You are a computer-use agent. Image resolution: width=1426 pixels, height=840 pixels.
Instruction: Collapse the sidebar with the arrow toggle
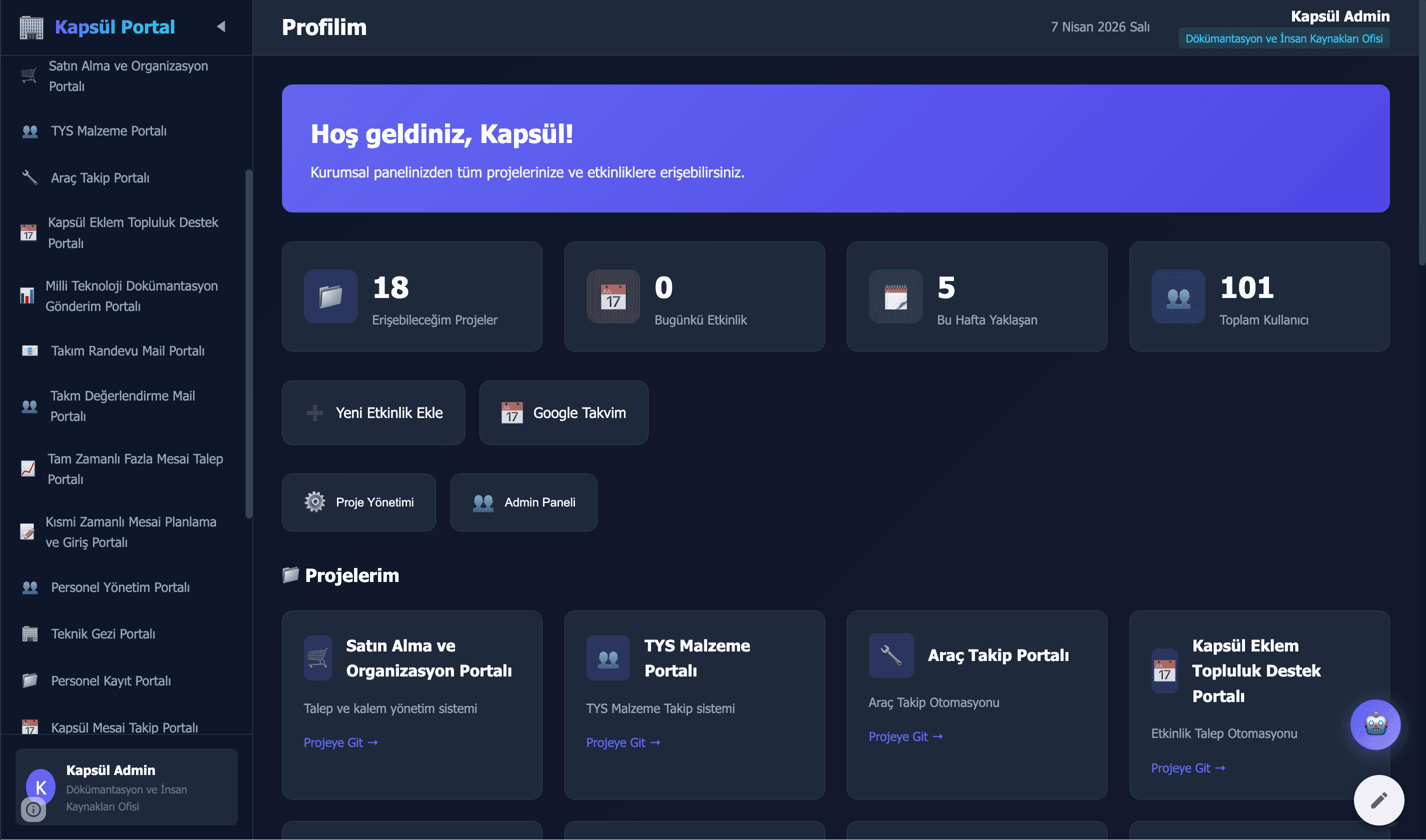pyautogui.click(x=221, y=26)
